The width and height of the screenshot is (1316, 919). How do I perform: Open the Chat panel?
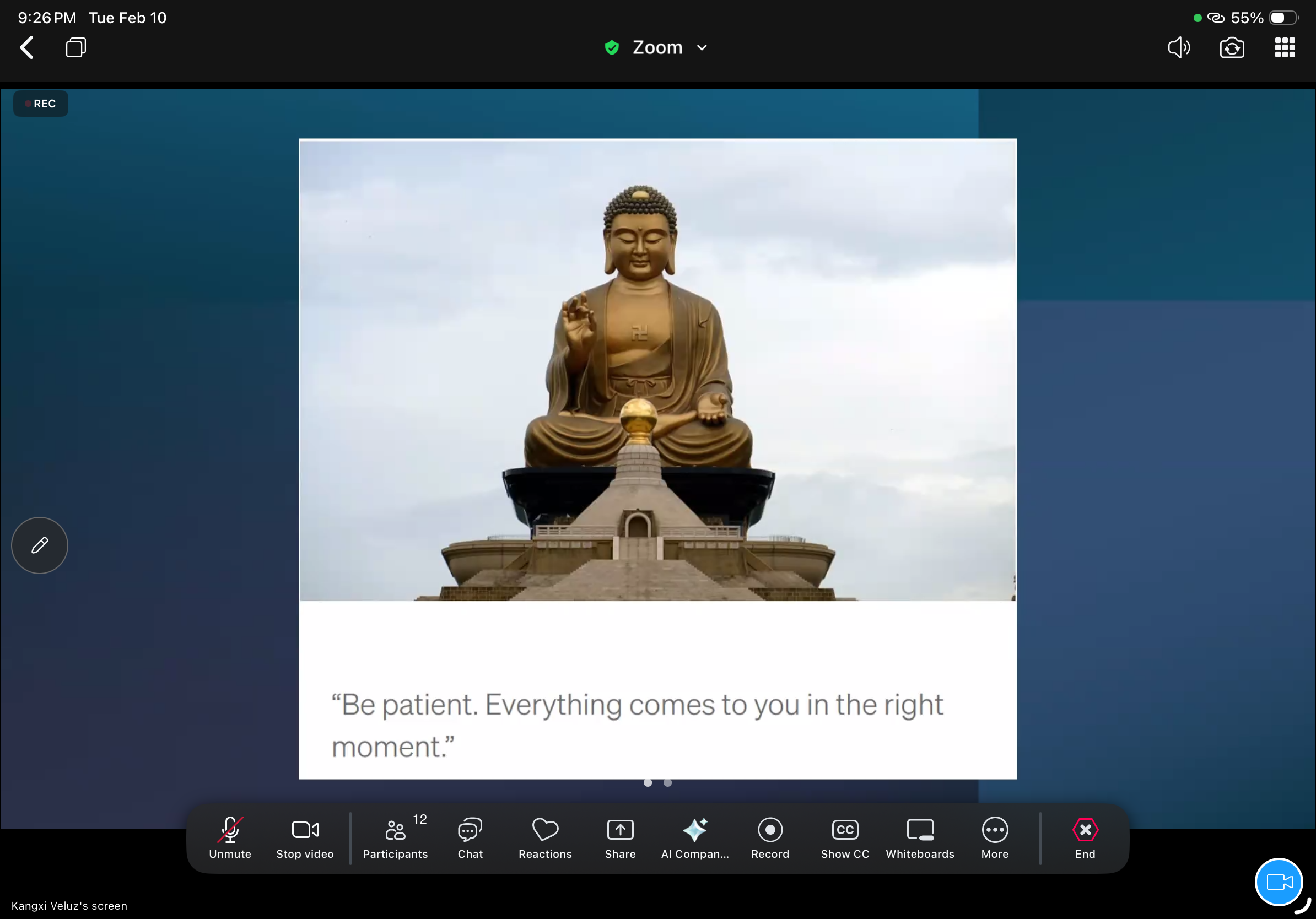pos(470,837)
